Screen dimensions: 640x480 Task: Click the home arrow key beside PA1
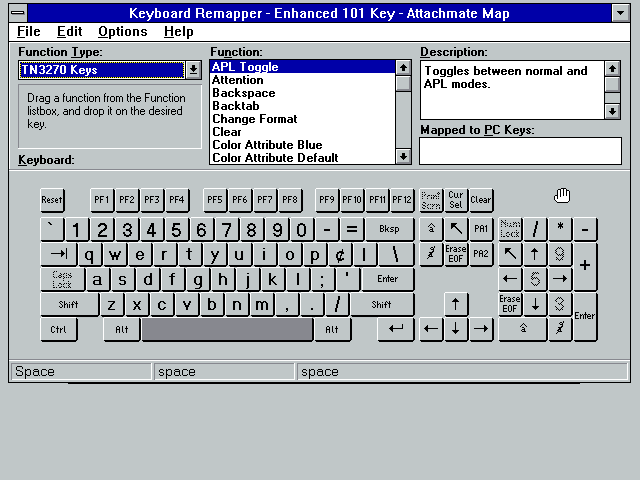click(456, 229)
